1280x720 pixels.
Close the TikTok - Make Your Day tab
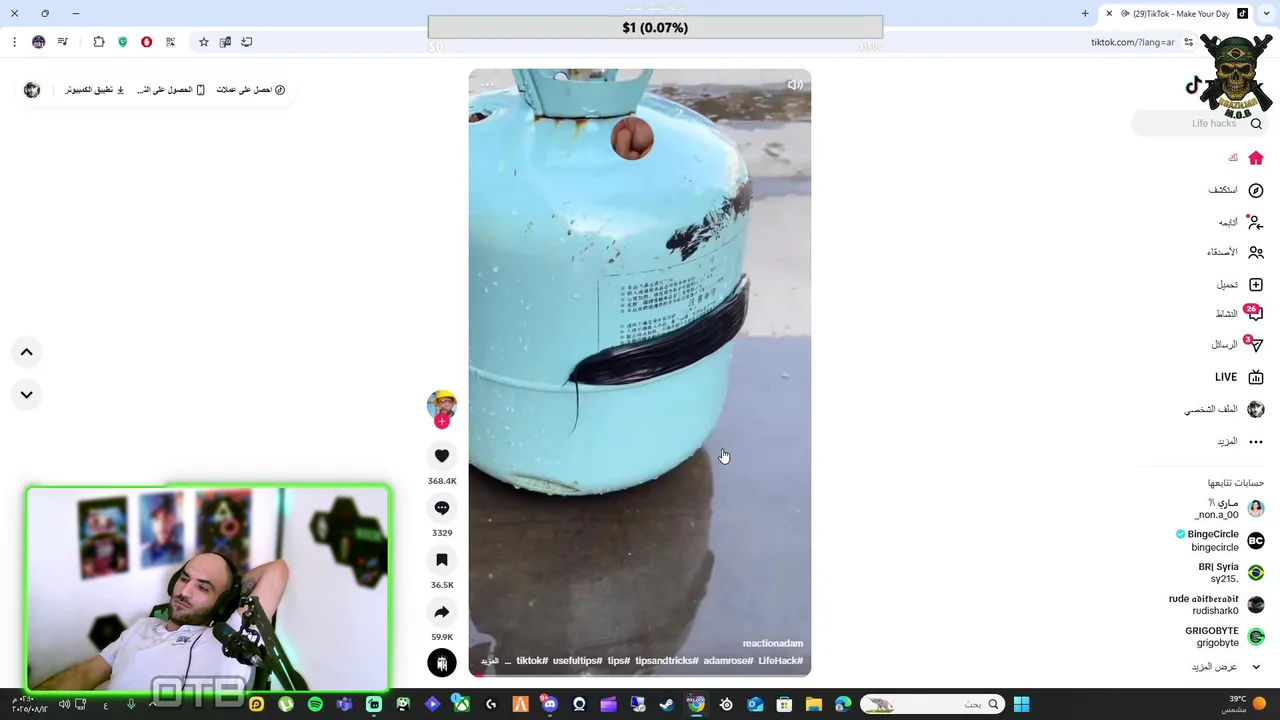tap(1109, 14)
